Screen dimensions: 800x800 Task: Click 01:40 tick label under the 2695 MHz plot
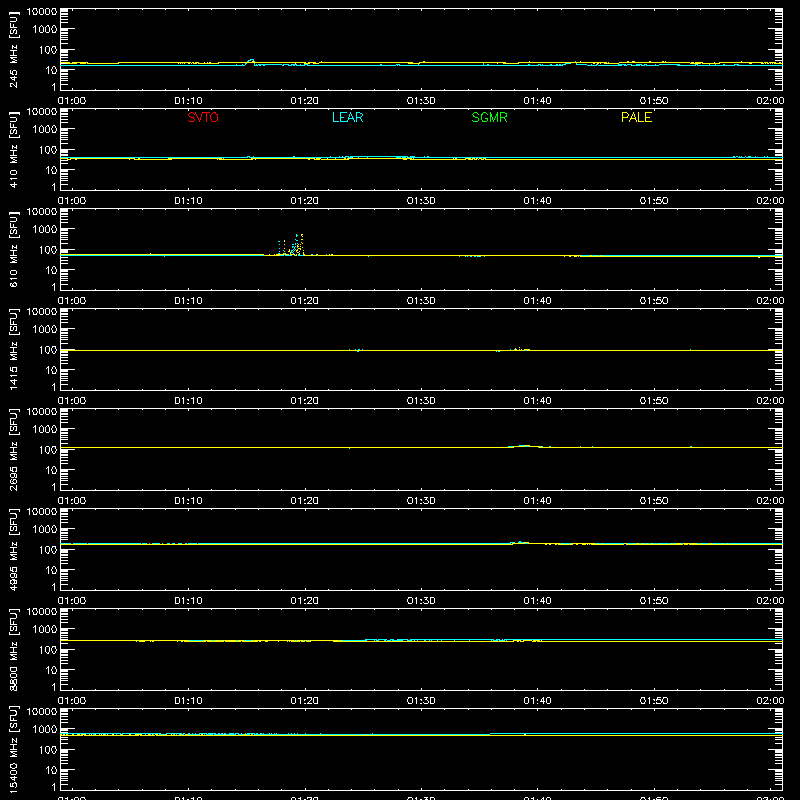(537, 501)
